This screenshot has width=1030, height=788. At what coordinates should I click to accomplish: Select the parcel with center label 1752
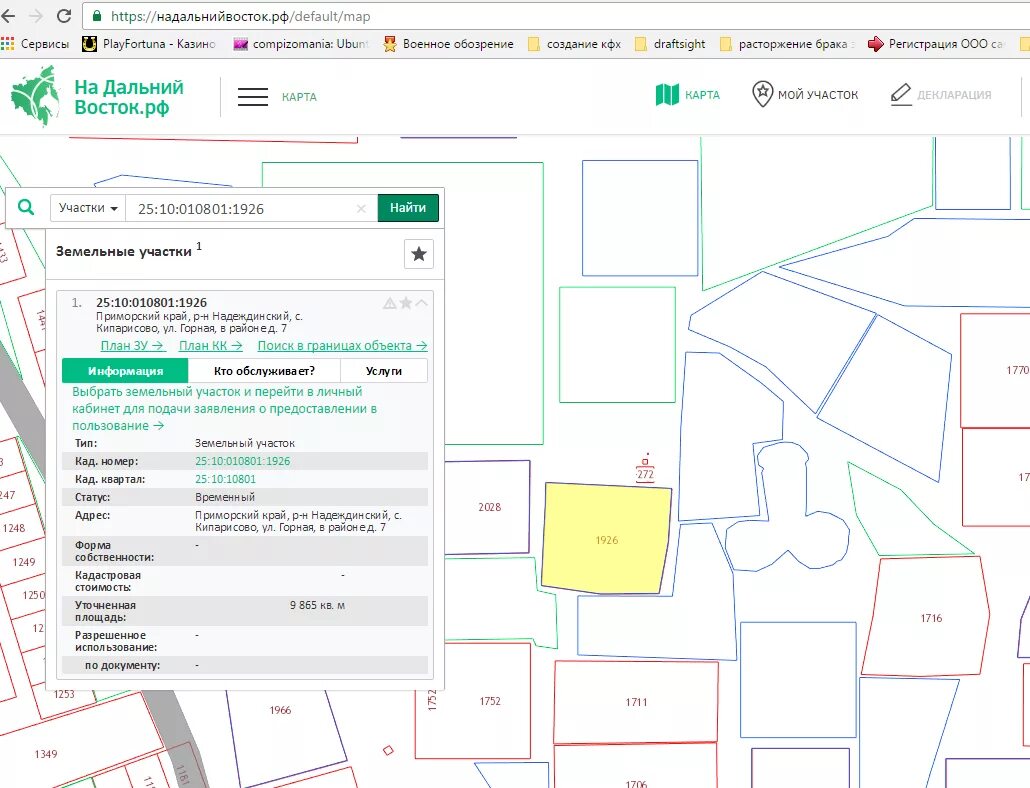coord(489,701)
